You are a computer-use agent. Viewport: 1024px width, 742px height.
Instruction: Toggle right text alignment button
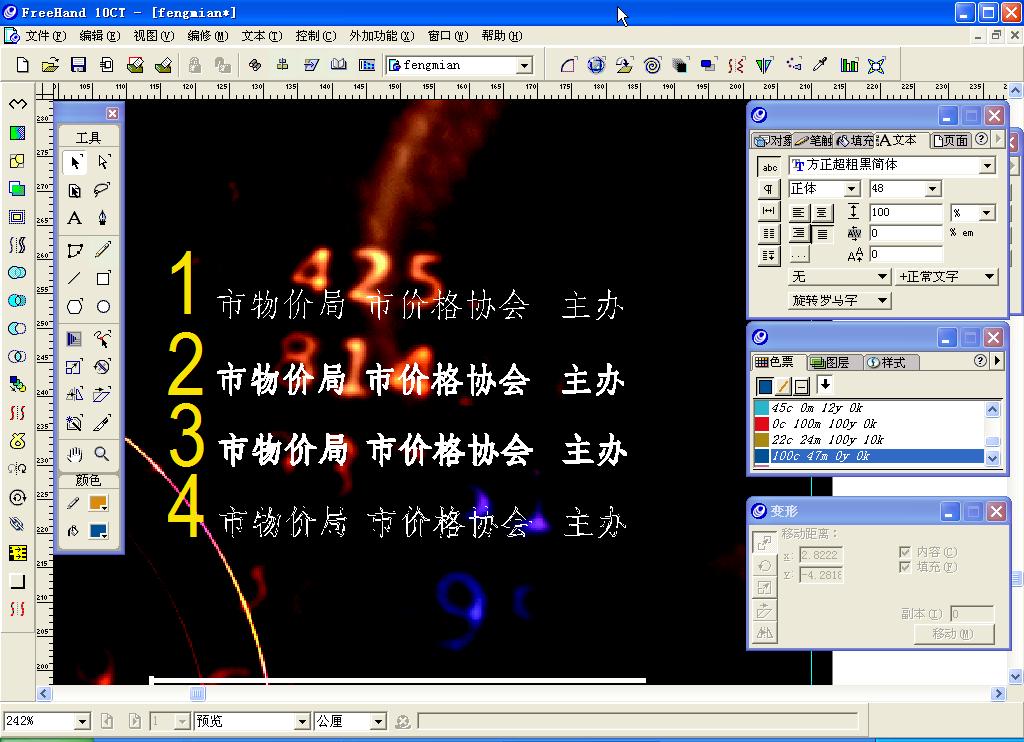pyautogui.click(x=798, y=233)
